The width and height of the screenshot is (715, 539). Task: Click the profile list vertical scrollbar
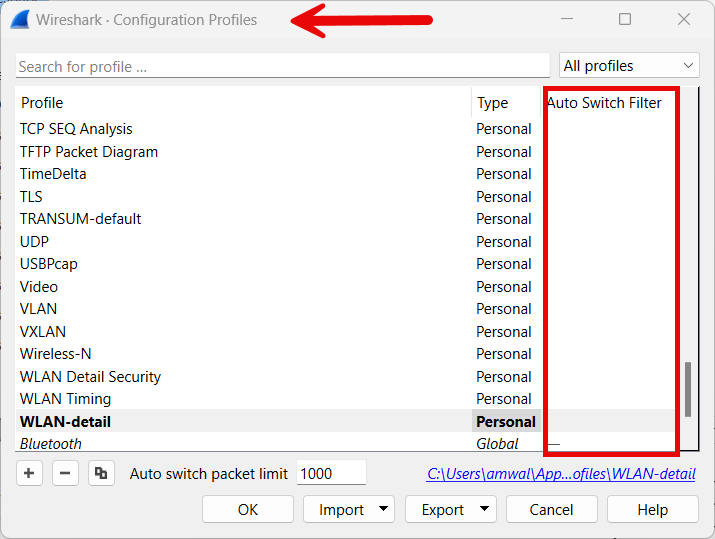[688, 390]
